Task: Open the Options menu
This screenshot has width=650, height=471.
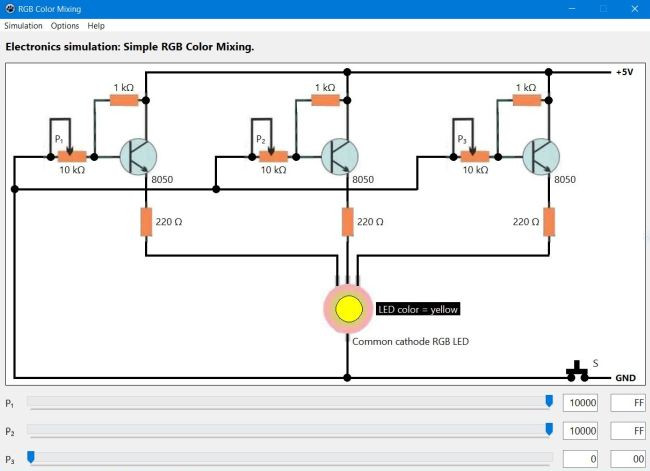Action: coord(65,26)
